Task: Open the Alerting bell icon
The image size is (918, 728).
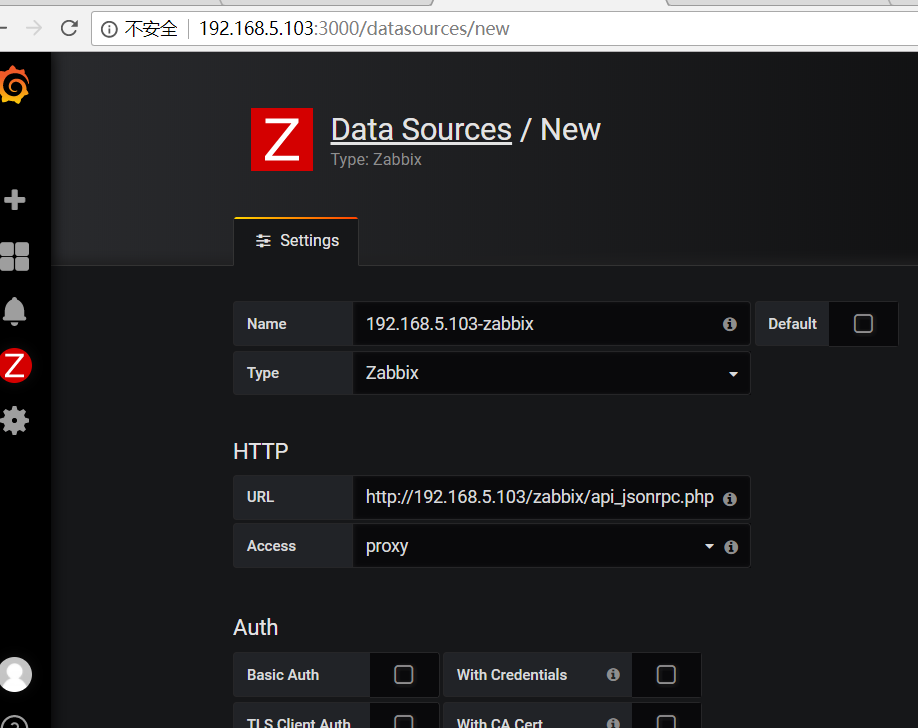Action: (15, 311)
